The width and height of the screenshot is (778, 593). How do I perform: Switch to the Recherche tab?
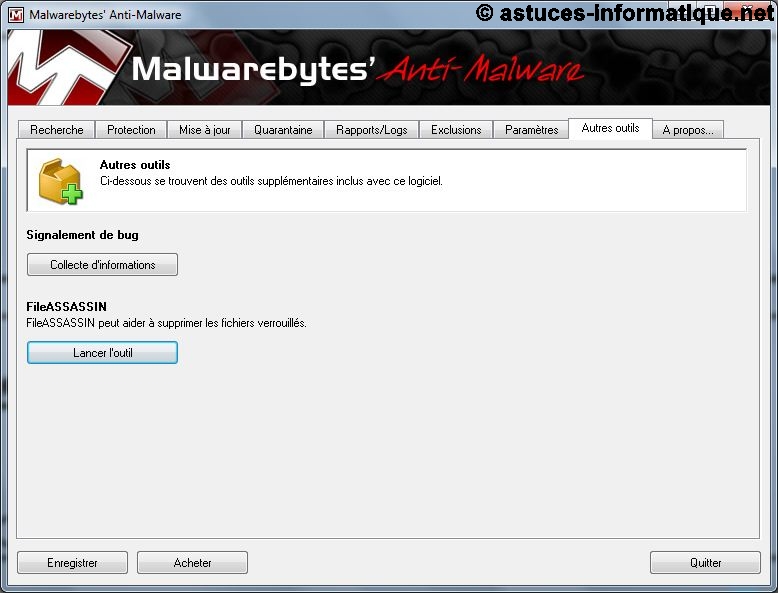pos(57,130)
